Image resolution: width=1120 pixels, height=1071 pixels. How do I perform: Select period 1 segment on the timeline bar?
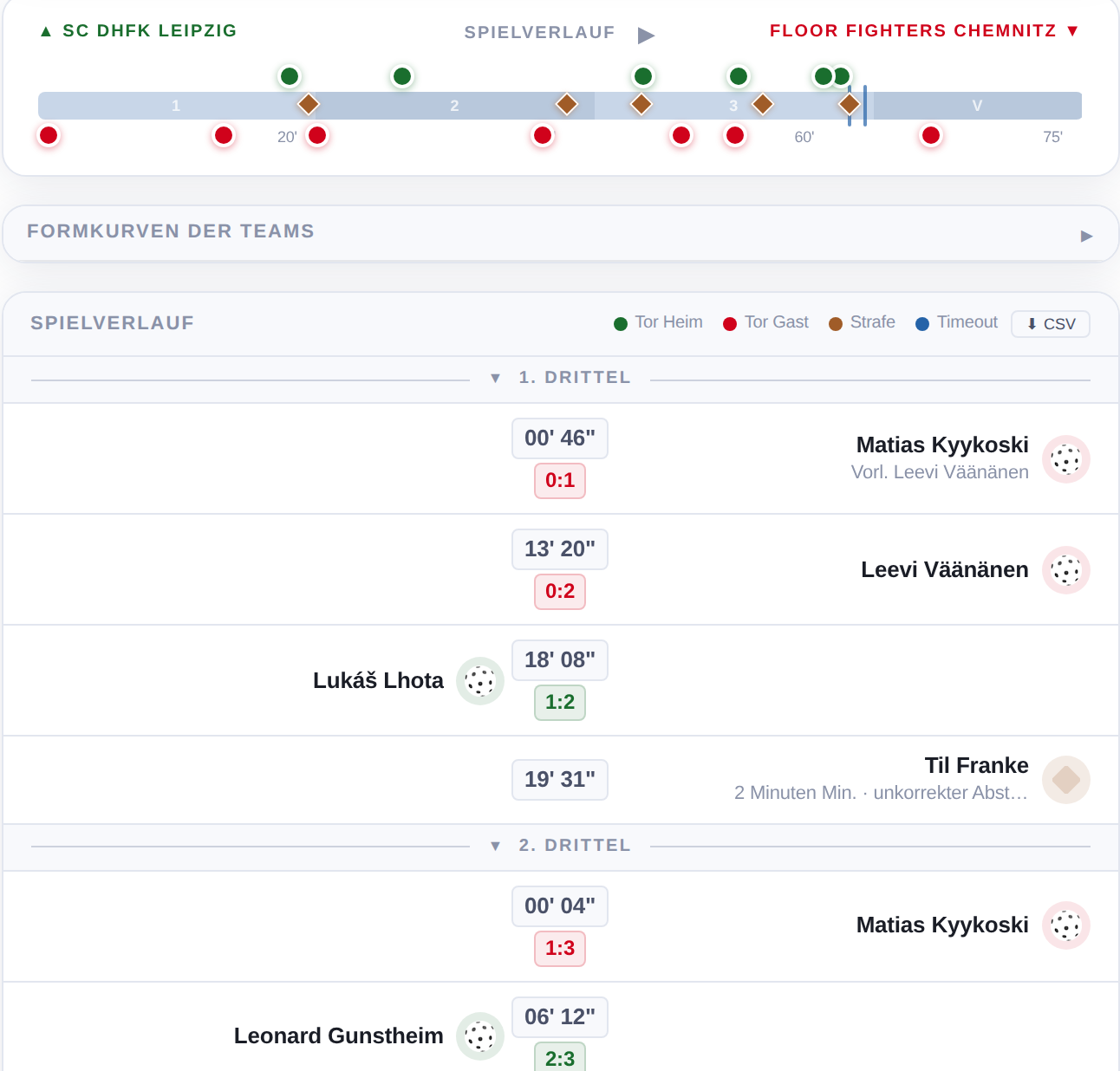[176, 106]
